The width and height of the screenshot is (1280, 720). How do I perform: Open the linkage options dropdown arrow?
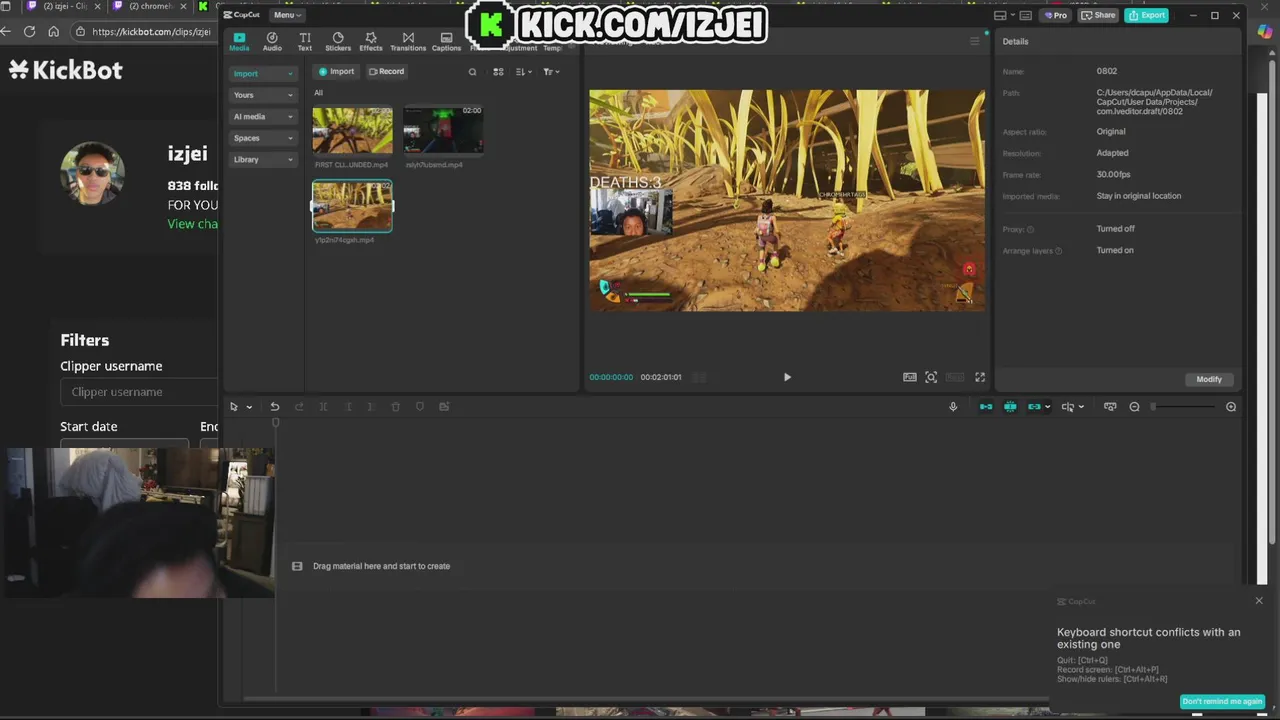pos(1047,407)
